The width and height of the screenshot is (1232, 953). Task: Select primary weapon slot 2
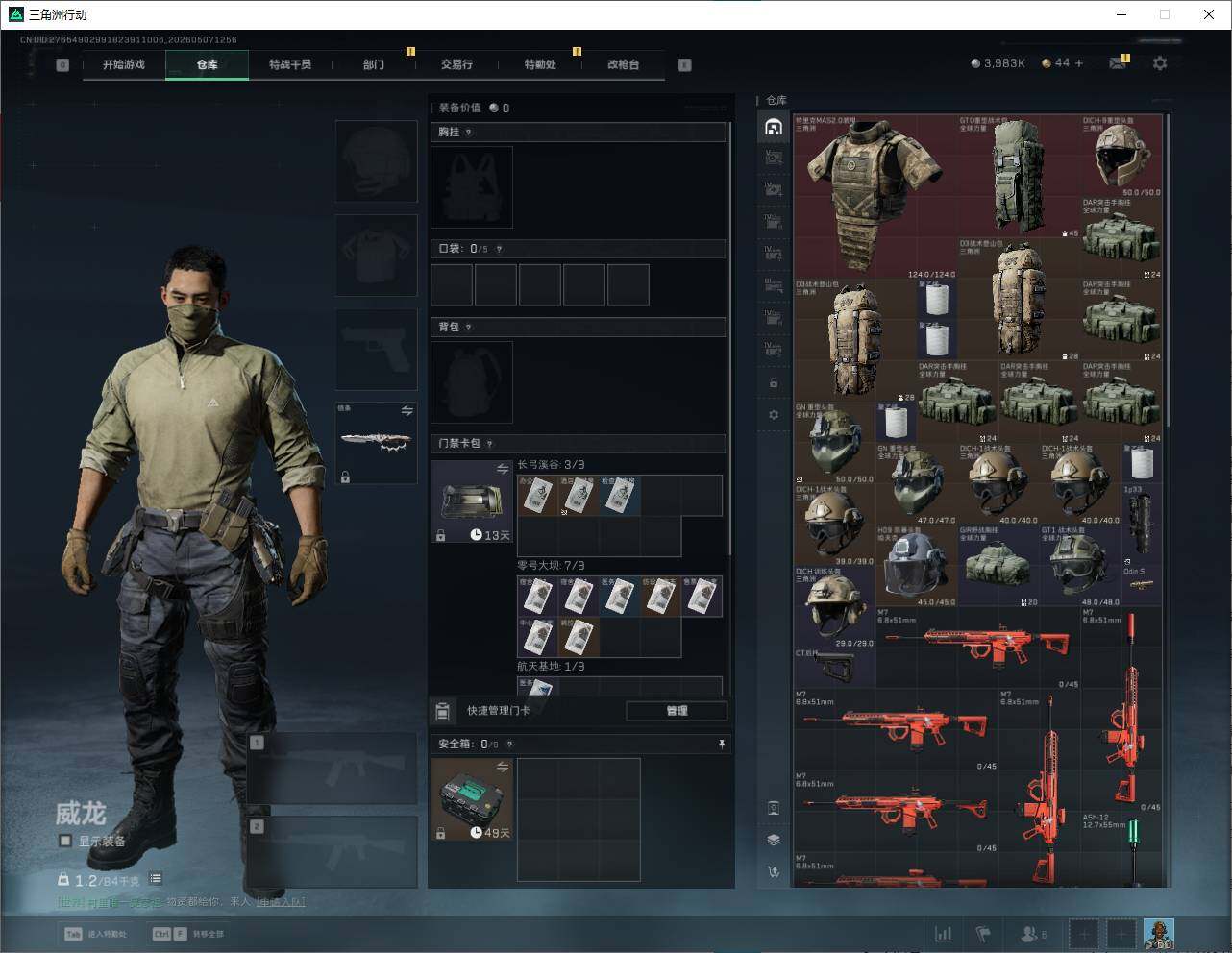point(333,852)
